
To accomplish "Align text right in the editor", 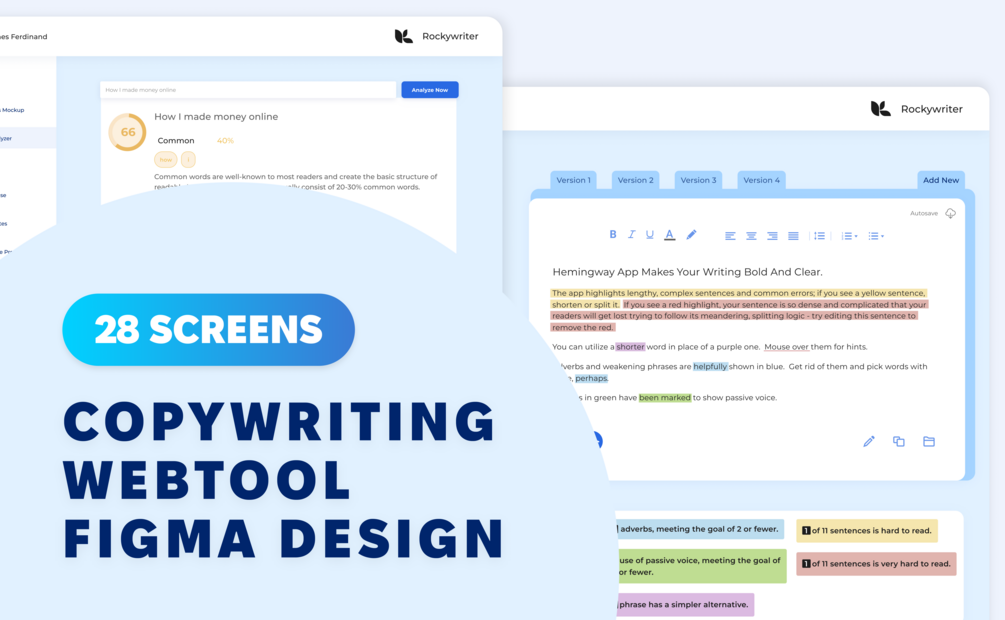I will 772,236.
